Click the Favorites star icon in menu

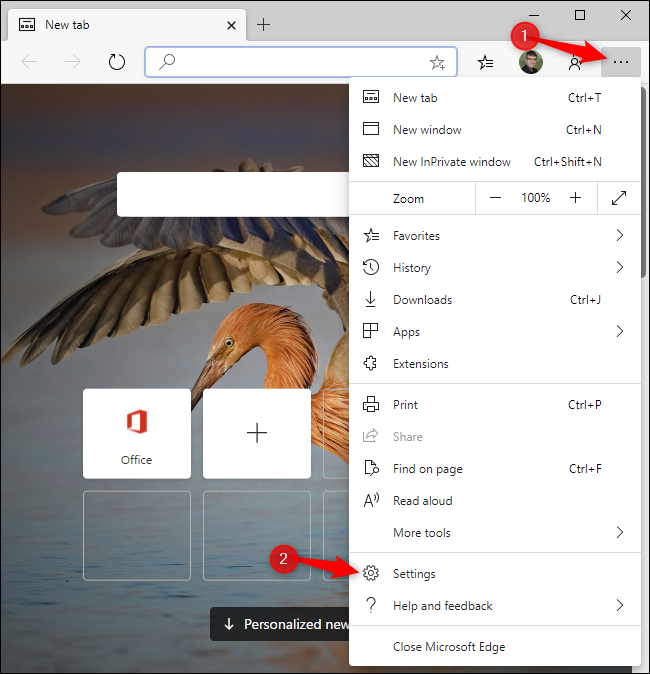pos(371,236)
